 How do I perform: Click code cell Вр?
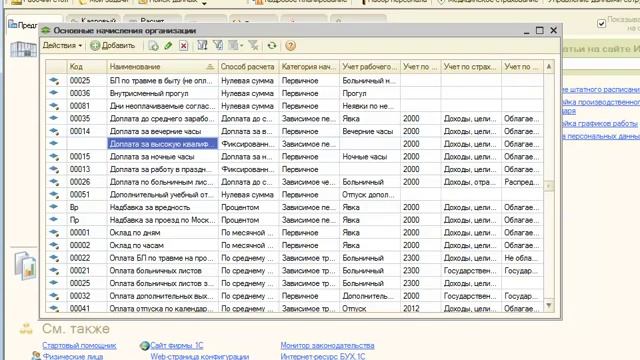point(87,207)
